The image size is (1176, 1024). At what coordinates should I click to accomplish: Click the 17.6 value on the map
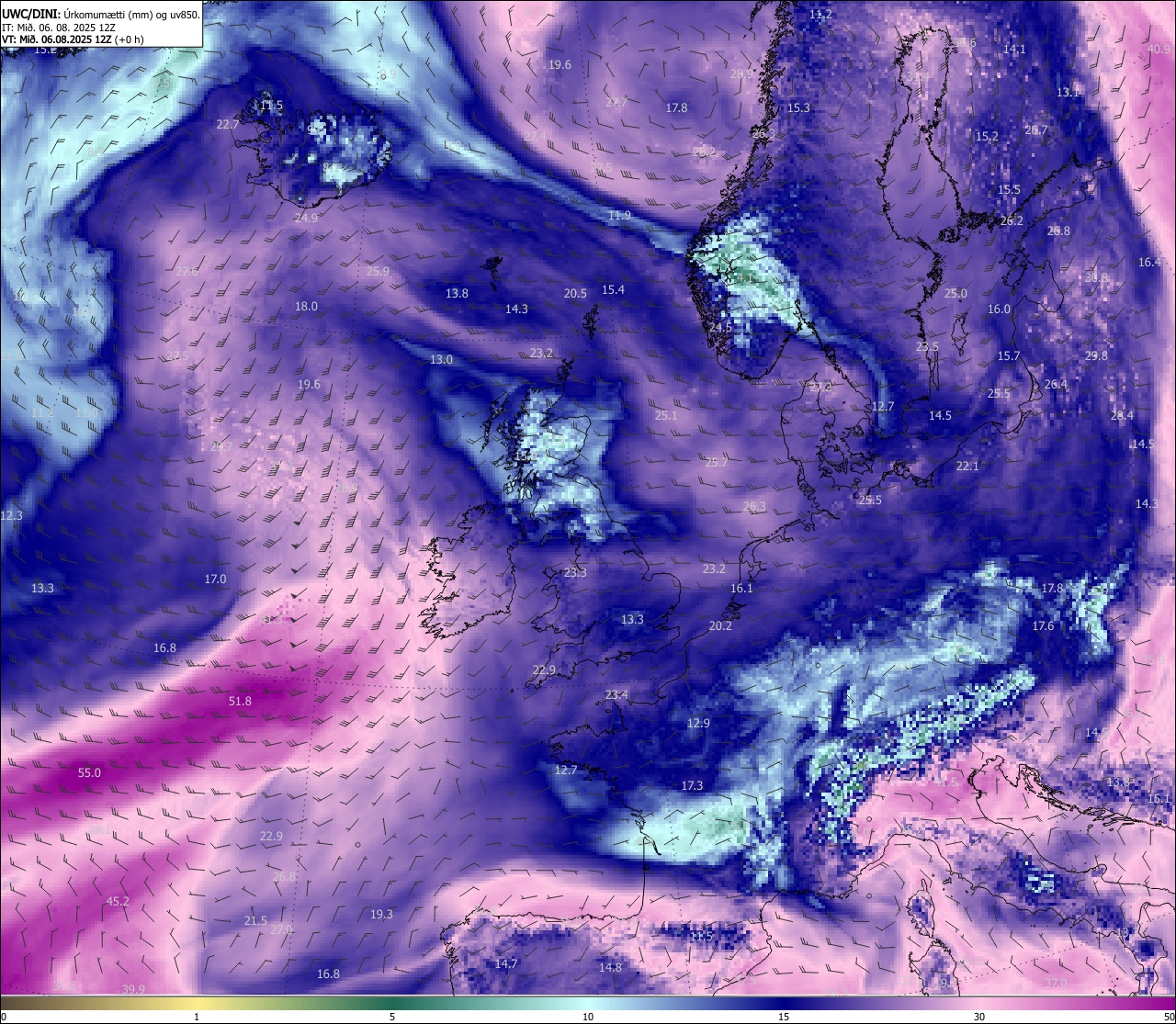1043,625
